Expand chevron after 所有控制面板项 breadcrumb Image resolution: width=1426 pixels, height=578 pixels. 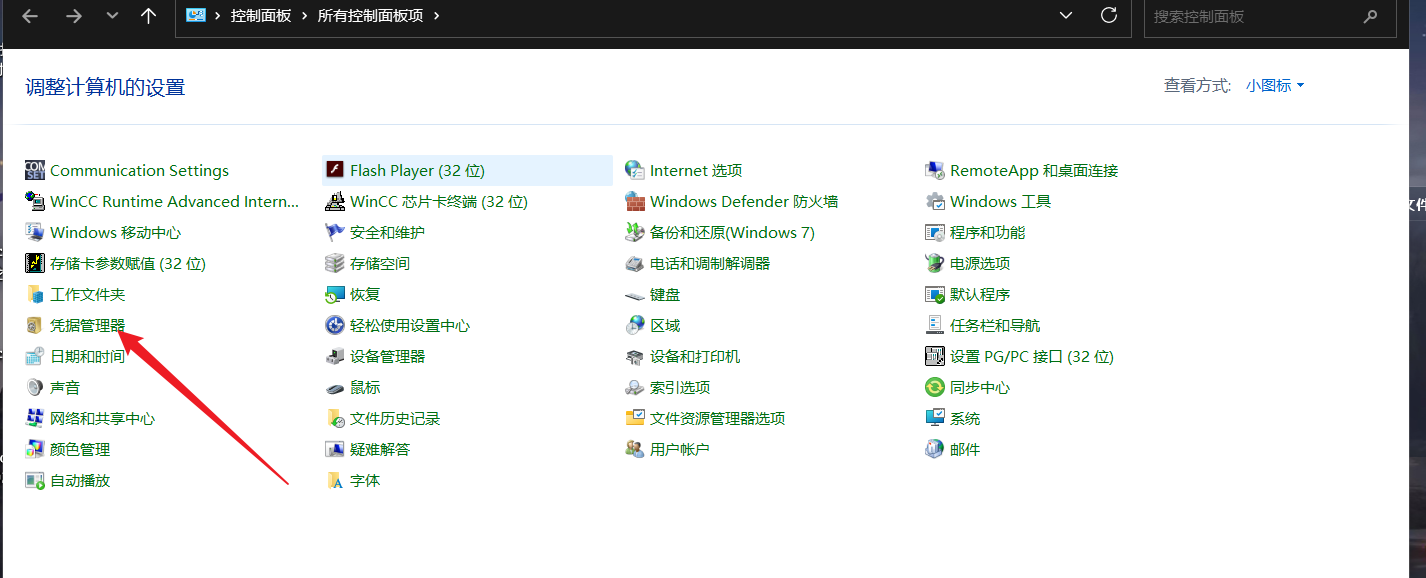(x=436, y=16)
